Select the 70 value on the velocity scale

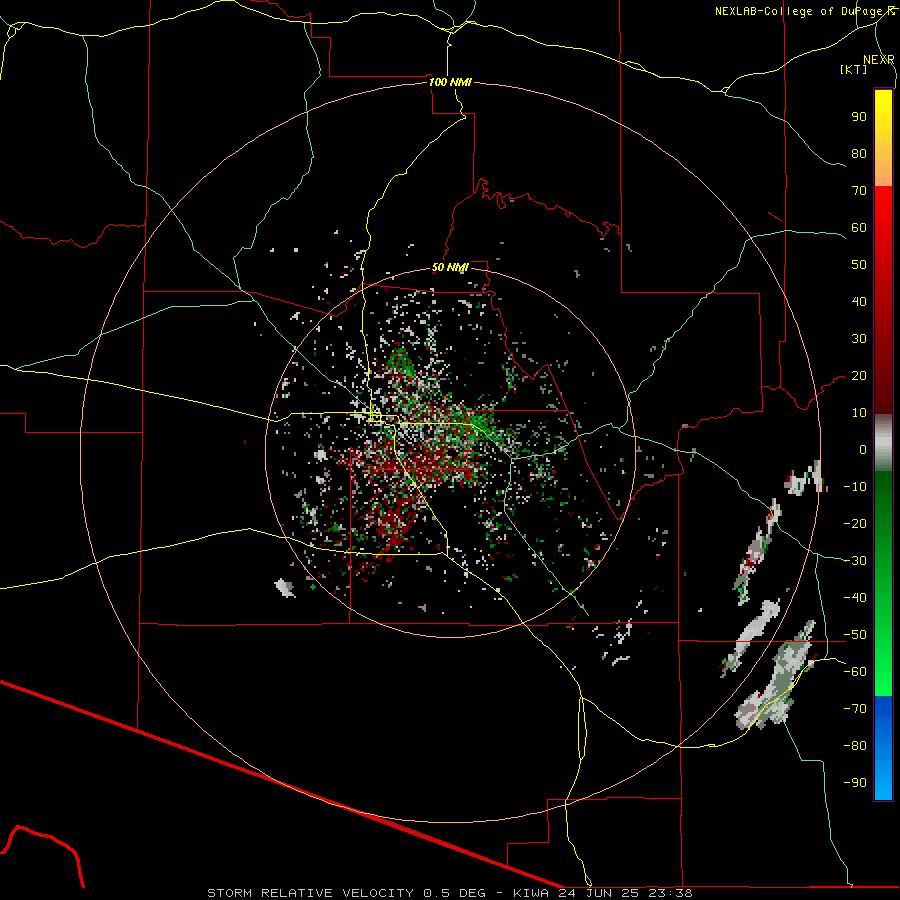point(859,191)
